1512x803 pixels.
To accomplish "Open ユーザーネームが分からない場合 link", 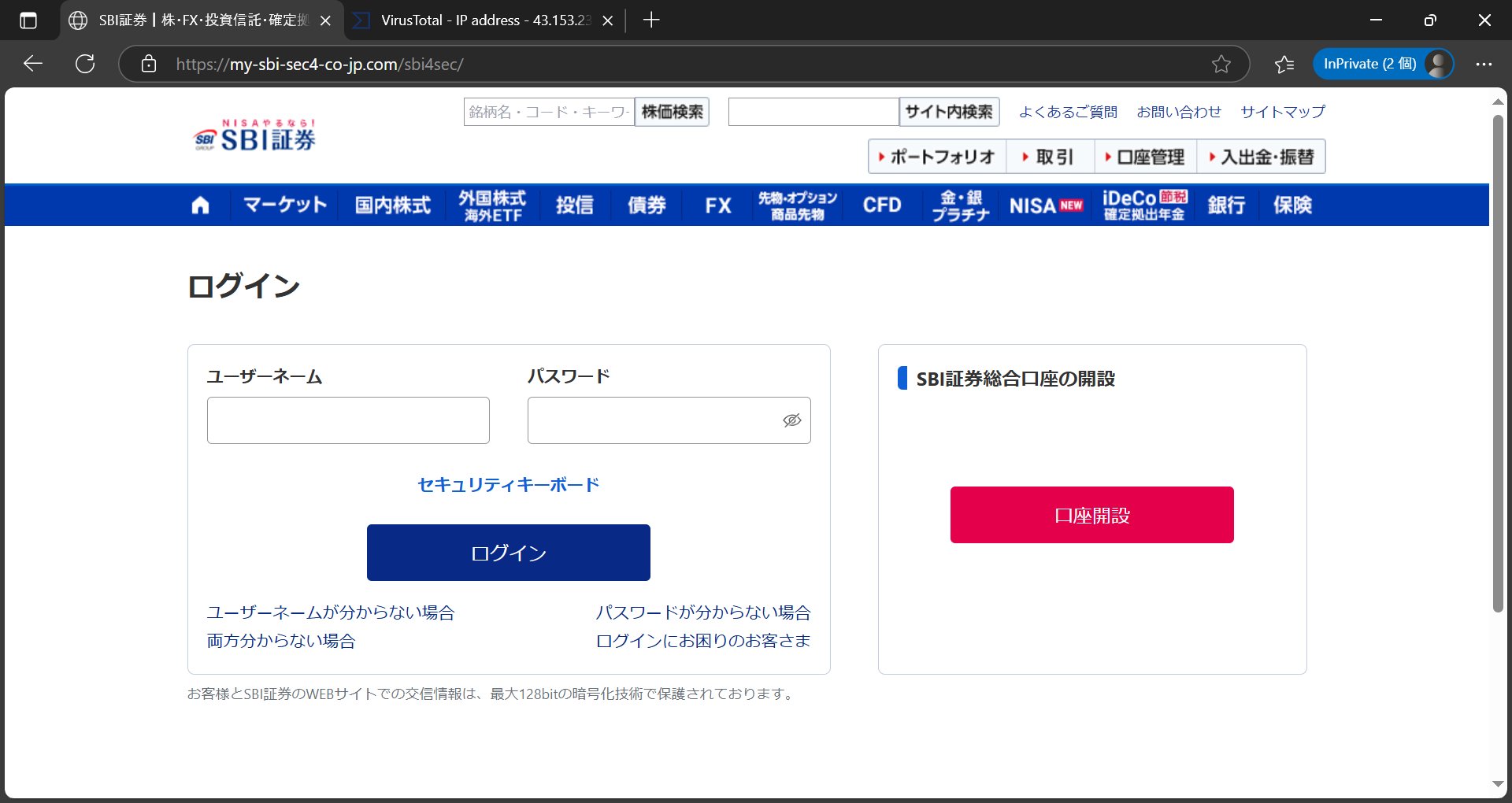I will 331,612.
